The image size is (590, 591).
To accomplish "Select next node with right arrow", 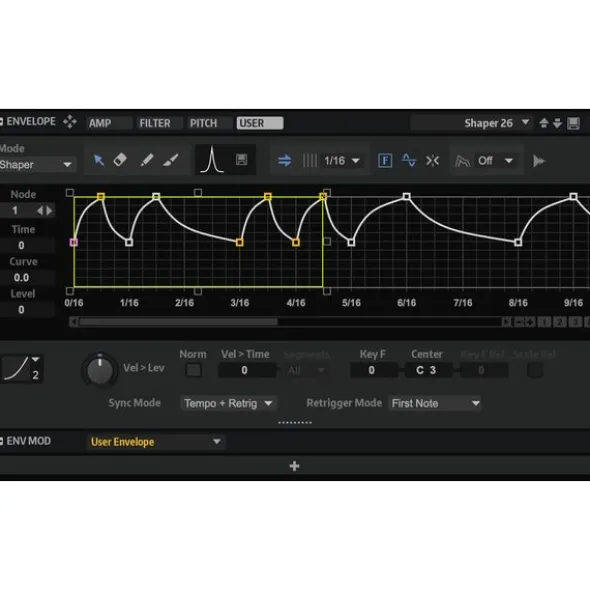I will pos(49,210).
